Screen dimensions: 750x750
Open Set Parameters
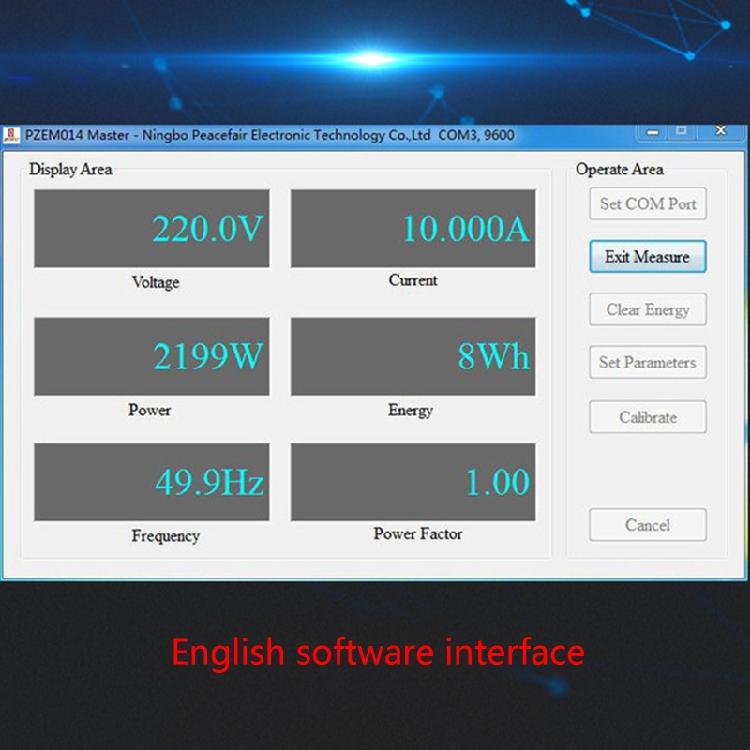point(647,363)
